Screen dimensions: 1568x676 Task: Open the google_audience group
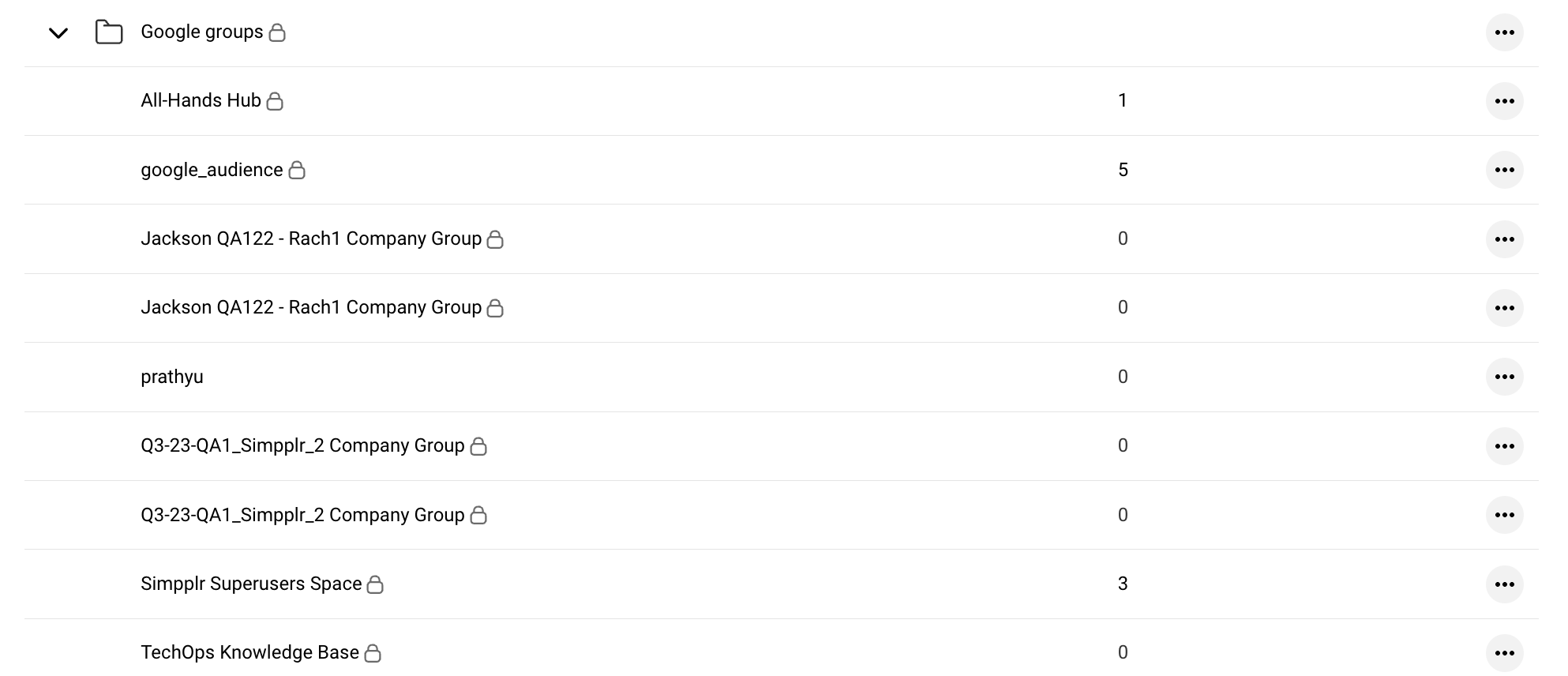tap(212, 170)
